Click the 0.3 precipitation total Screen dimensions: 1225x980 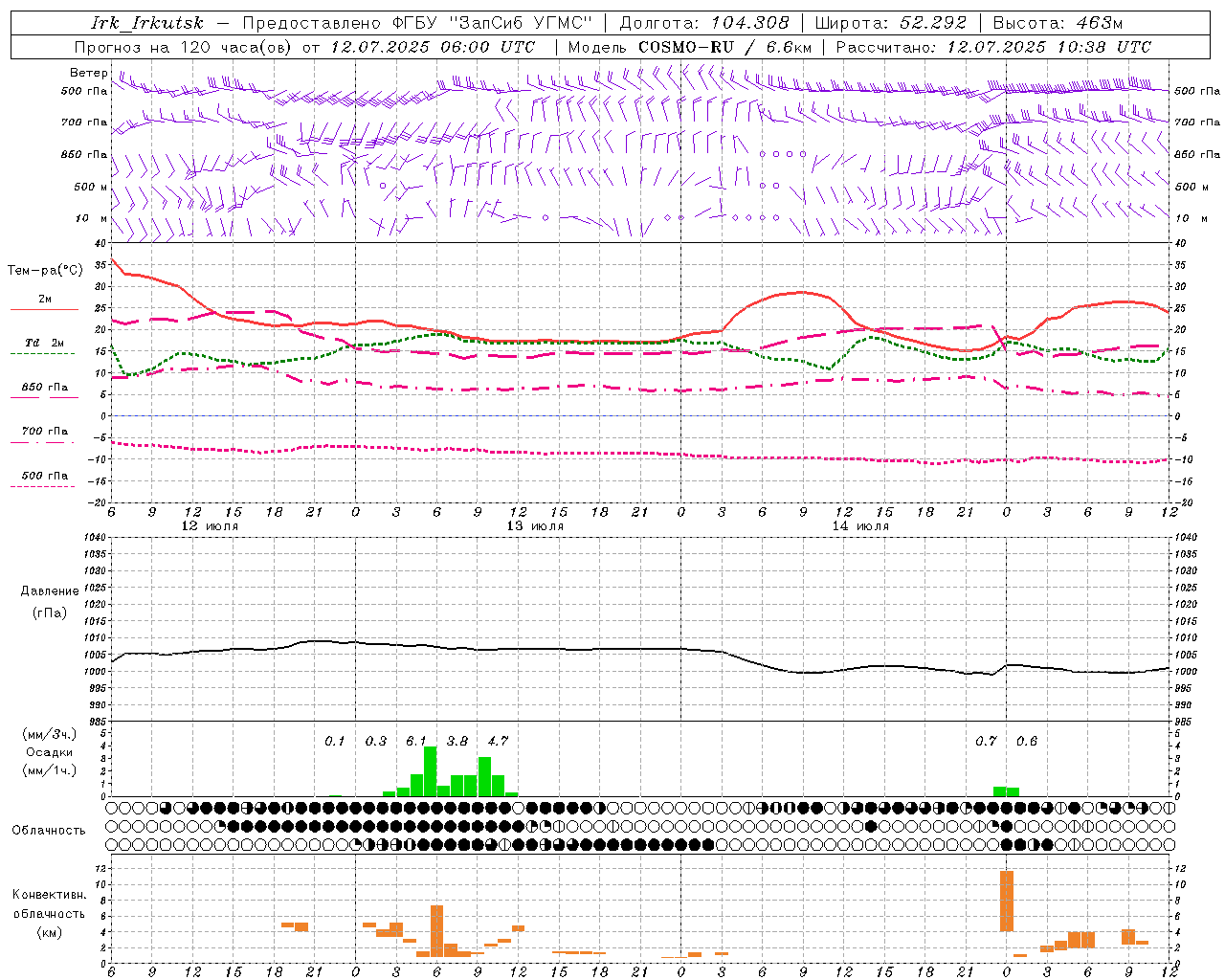point(376,741)
